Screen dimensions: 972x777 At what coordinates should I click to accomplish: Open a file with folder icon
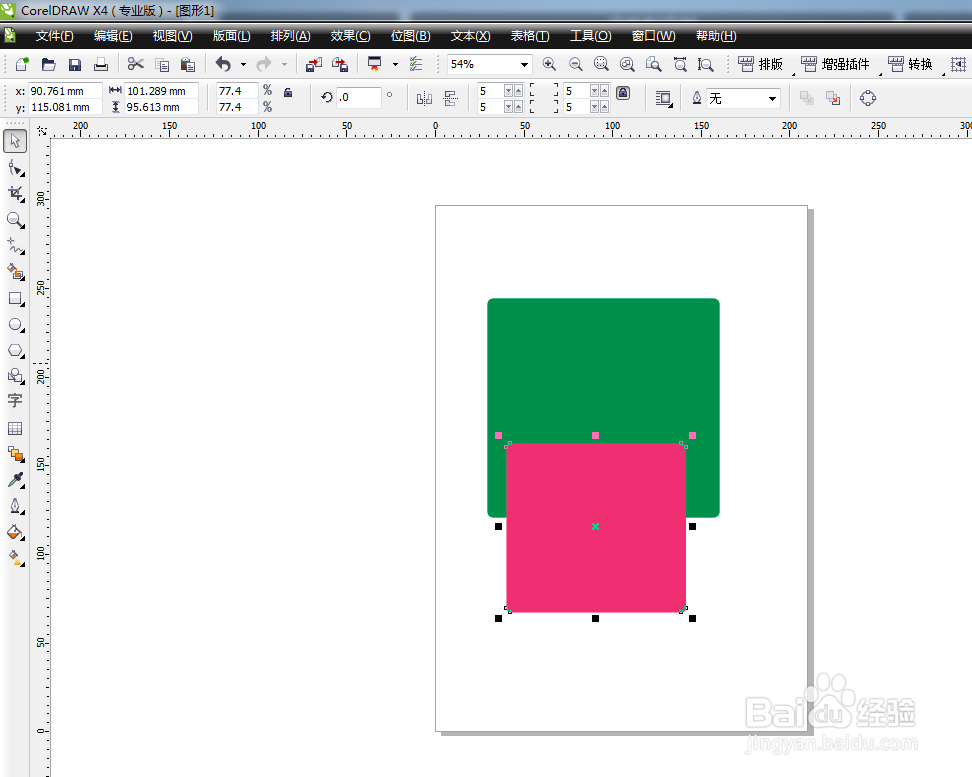(x=48, y=64)
